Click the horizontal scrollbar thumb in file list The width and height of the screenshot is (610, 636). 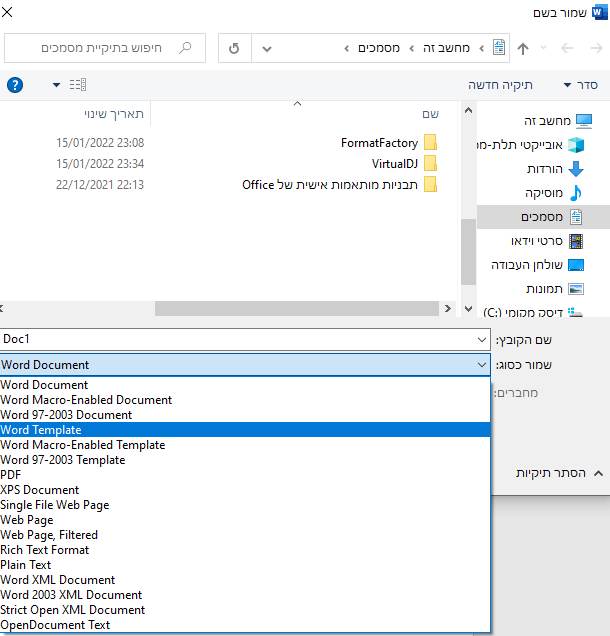(297, 309)
